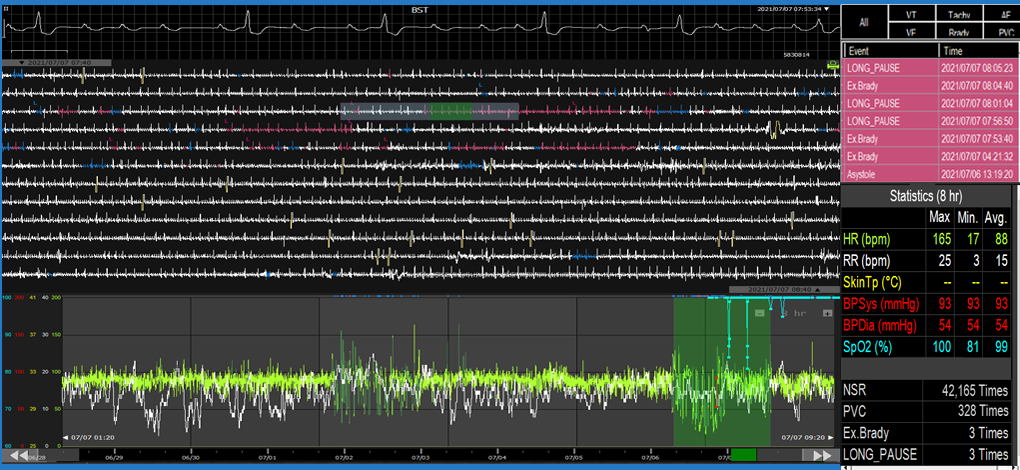
Task: Click the green print icon above ECG strips
Action: [x=831, y=64]
